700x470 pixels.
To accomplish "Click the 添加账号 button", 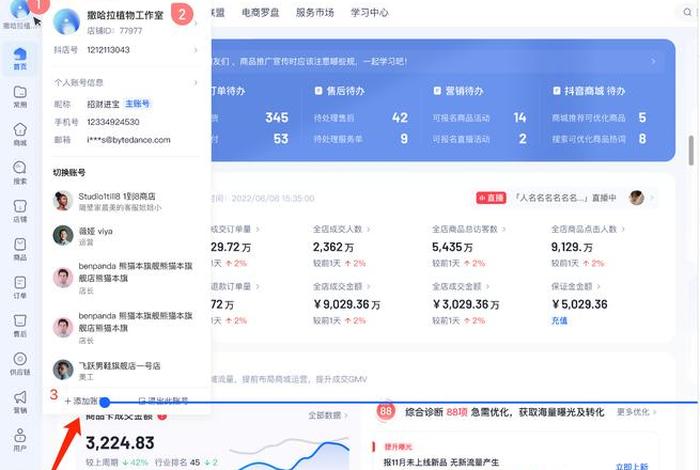I will [82, 400].
